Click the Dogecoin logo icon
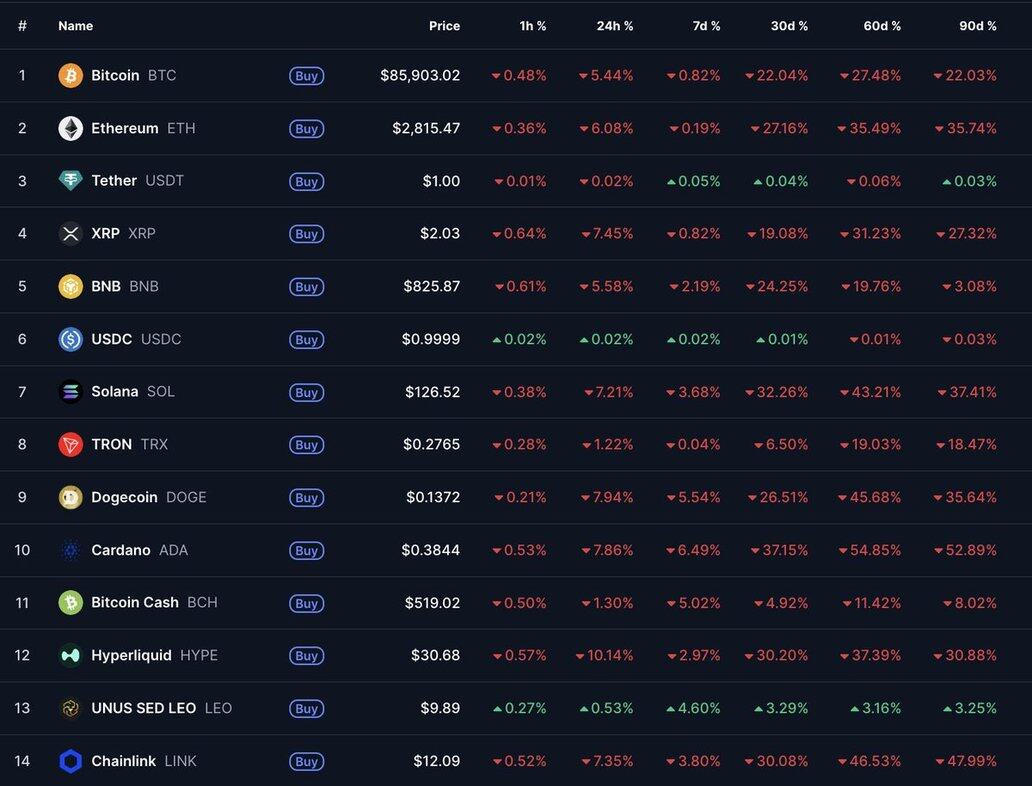Screen dimensions: 1032x786 click(x=70, y=497)
